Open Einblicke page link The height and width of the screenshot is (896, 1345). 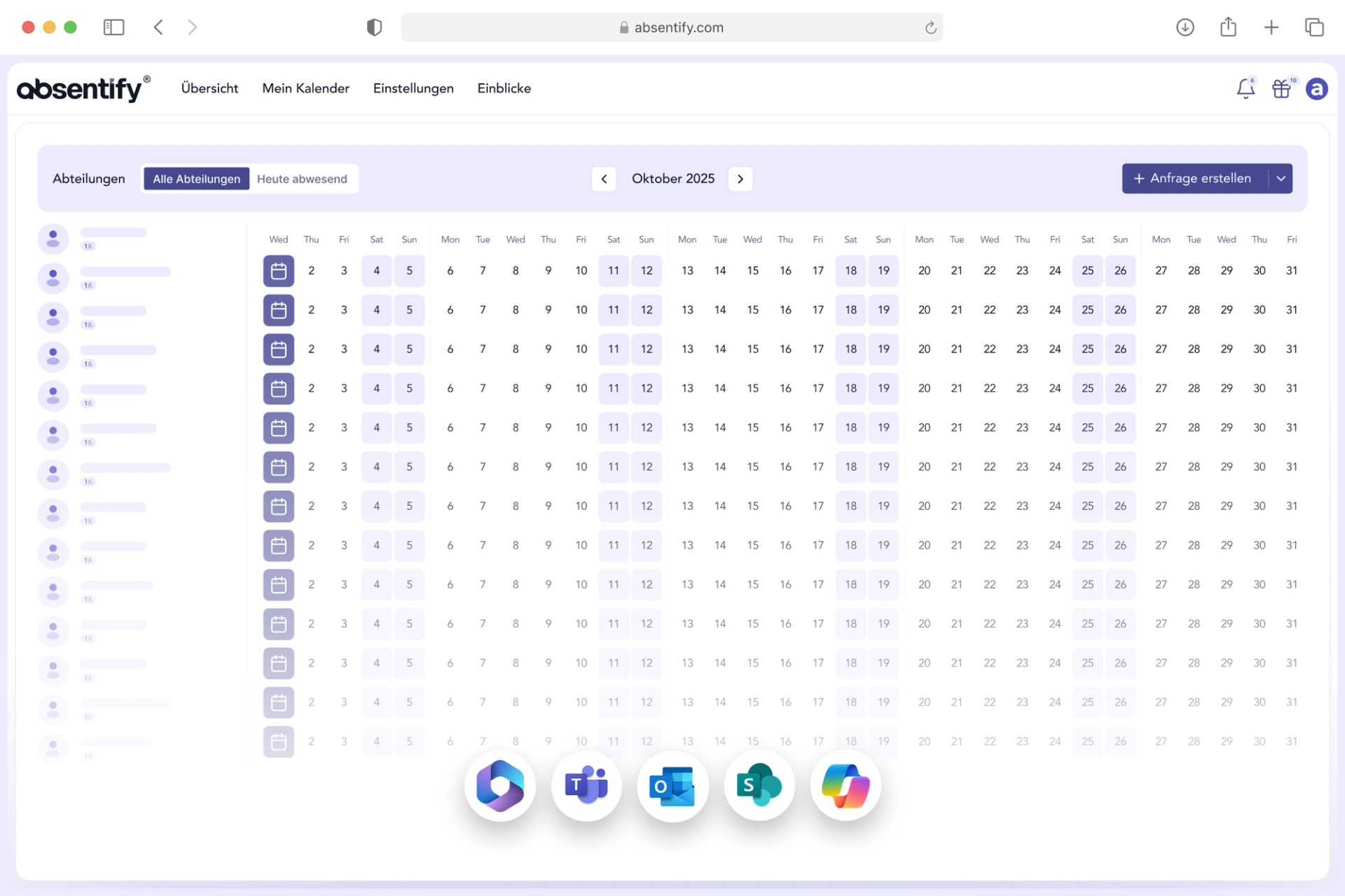(504, 88)
